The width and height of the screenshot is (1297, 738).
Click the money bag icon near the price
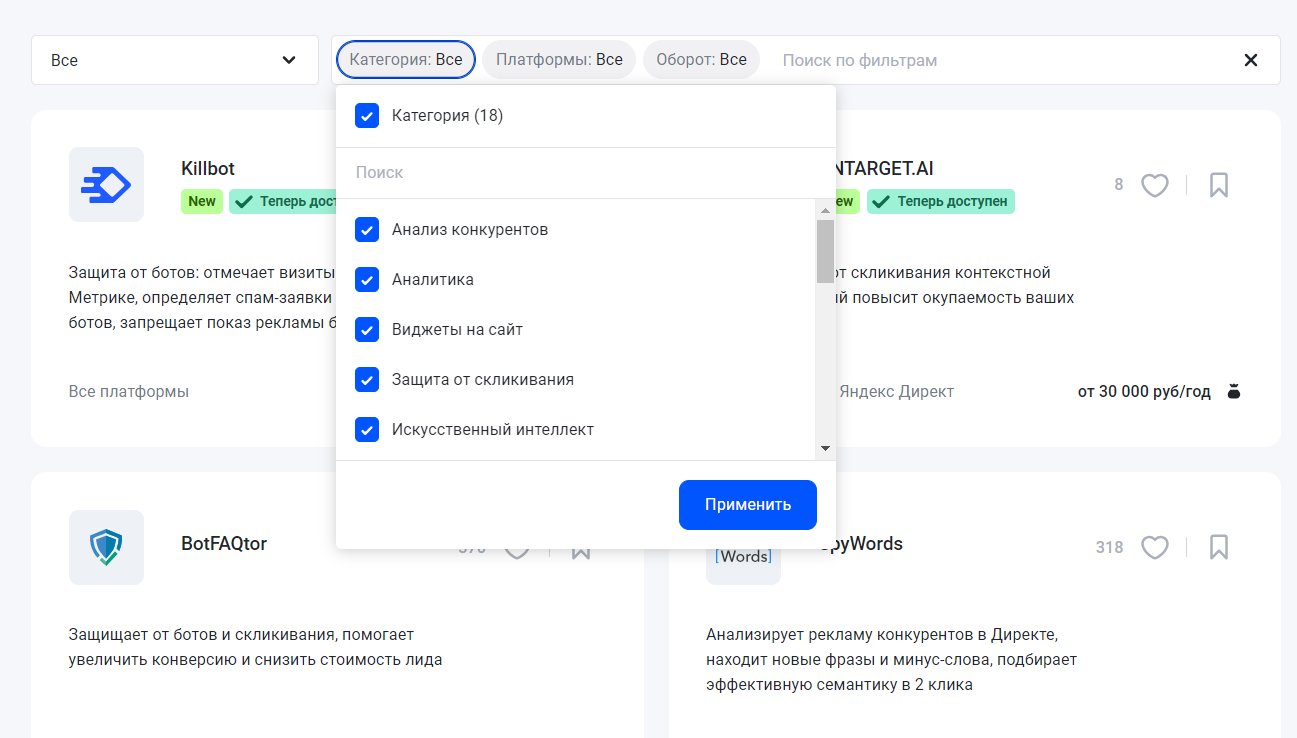(1234, 391)
